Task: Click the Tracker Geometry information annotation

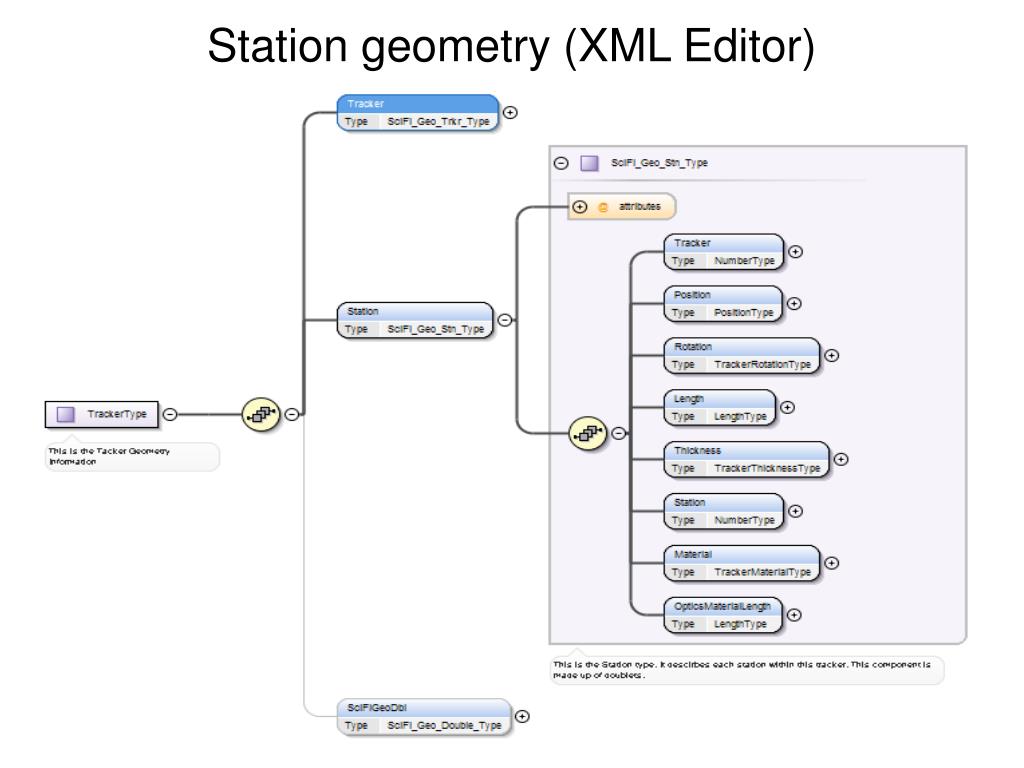Action: click(132, 456)
